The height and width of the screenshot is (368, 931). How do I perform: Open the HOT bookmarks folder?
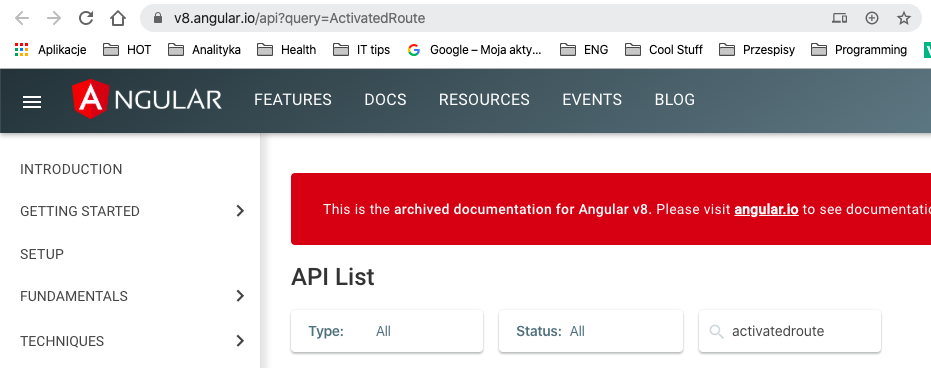[x=127, y=50]
